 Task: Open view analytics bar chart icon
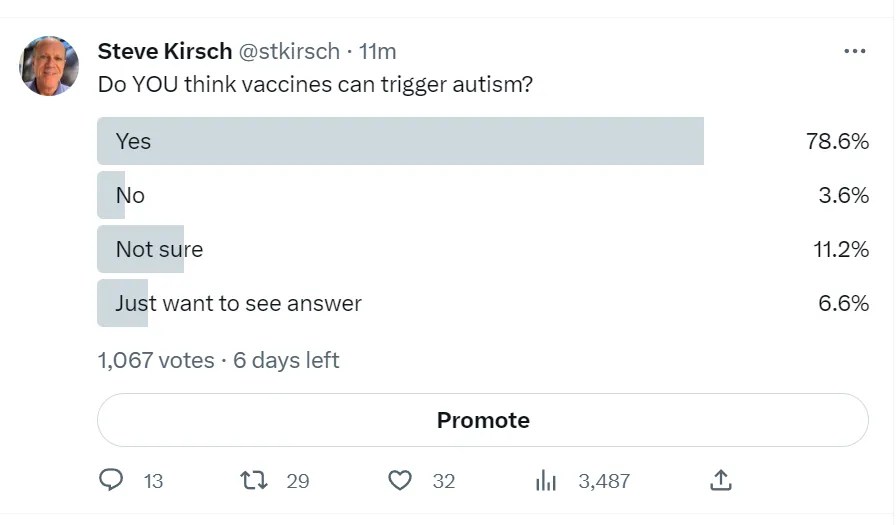pyautogui.click(x=546, y=481)
